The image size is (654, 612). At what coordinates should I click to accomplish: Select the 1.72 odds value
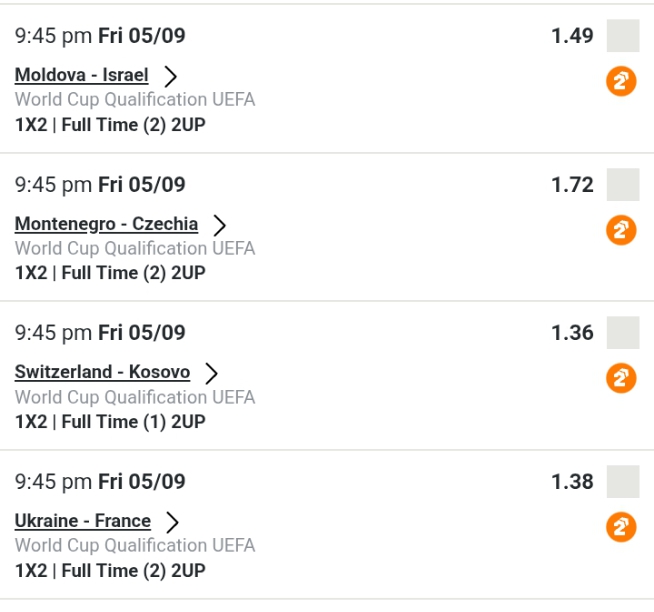pos(572,185)
